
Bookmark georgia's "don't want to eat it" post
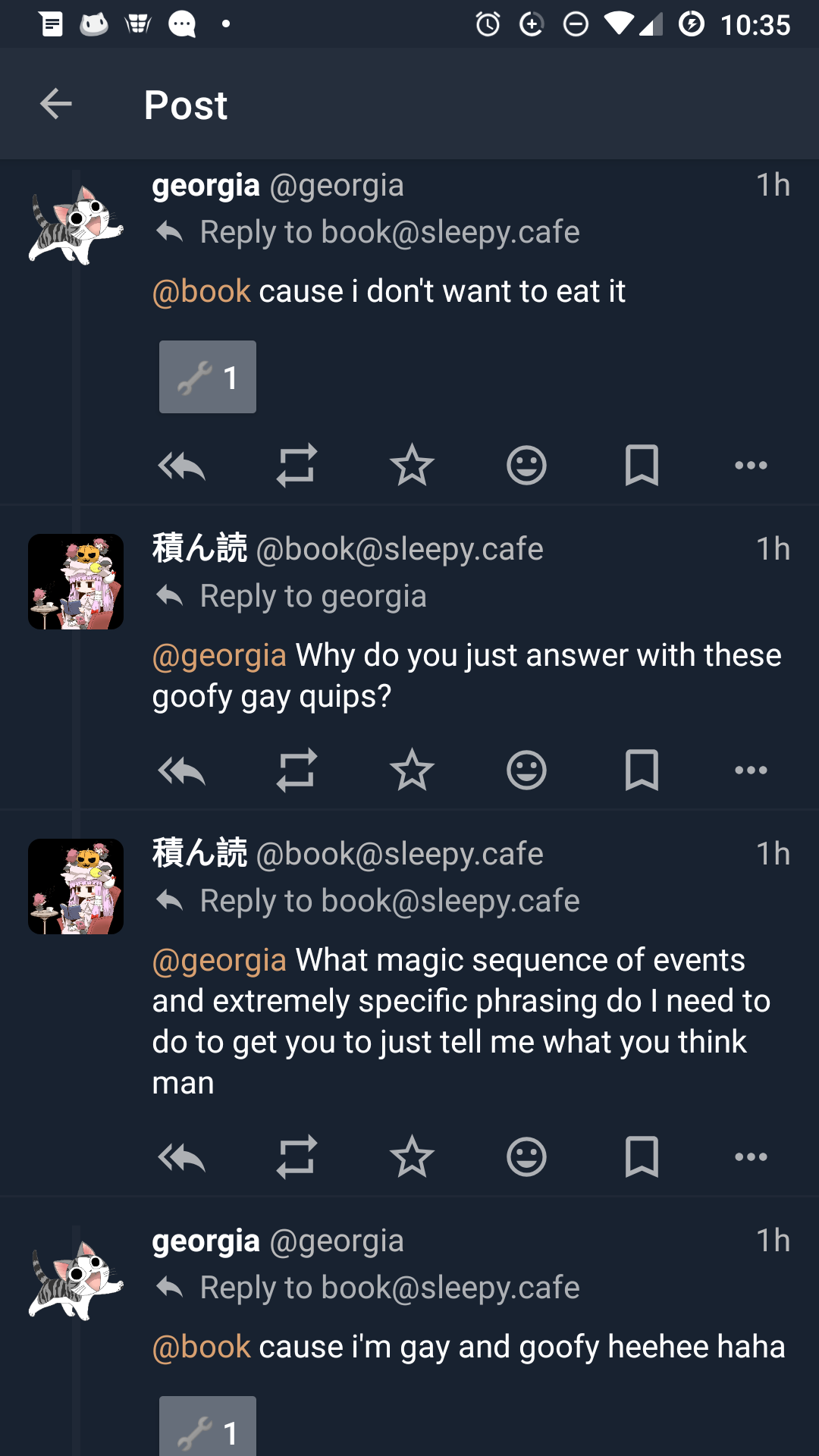coord(642,466)
